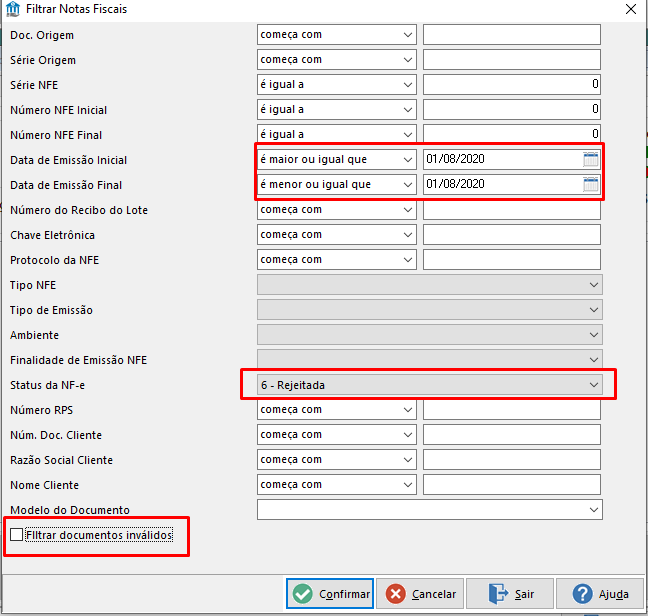Open Número RPS operator dropdown
The image size is (648, 616).
pyautogui.click(x=336, y=410)
